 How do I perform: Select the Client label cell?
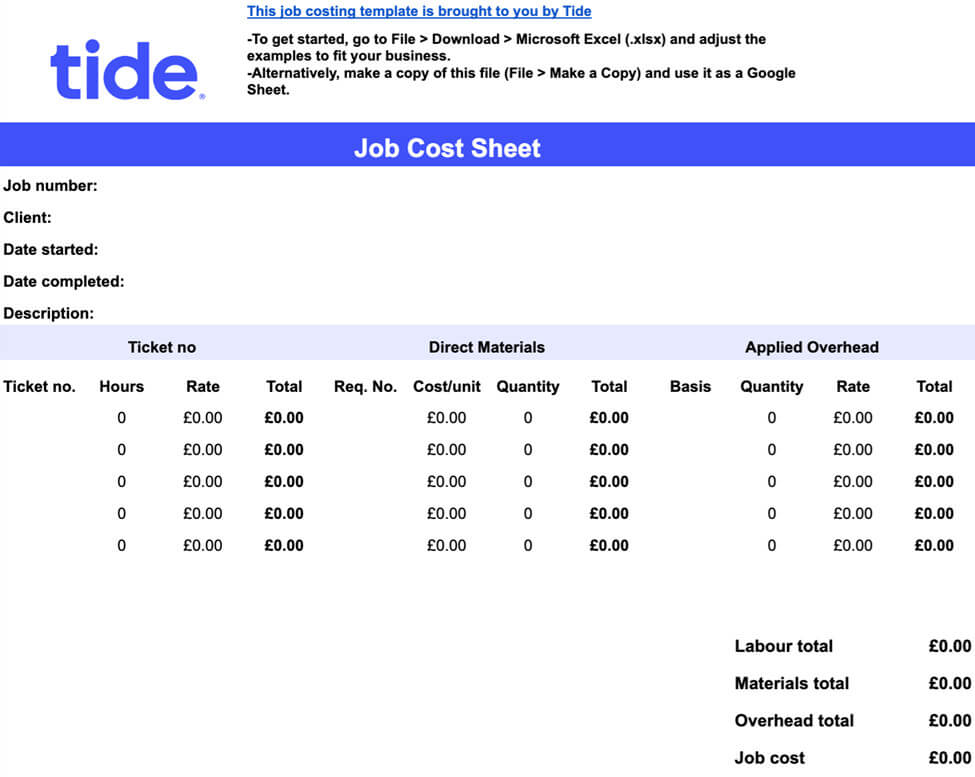click(x=27, y=218)
